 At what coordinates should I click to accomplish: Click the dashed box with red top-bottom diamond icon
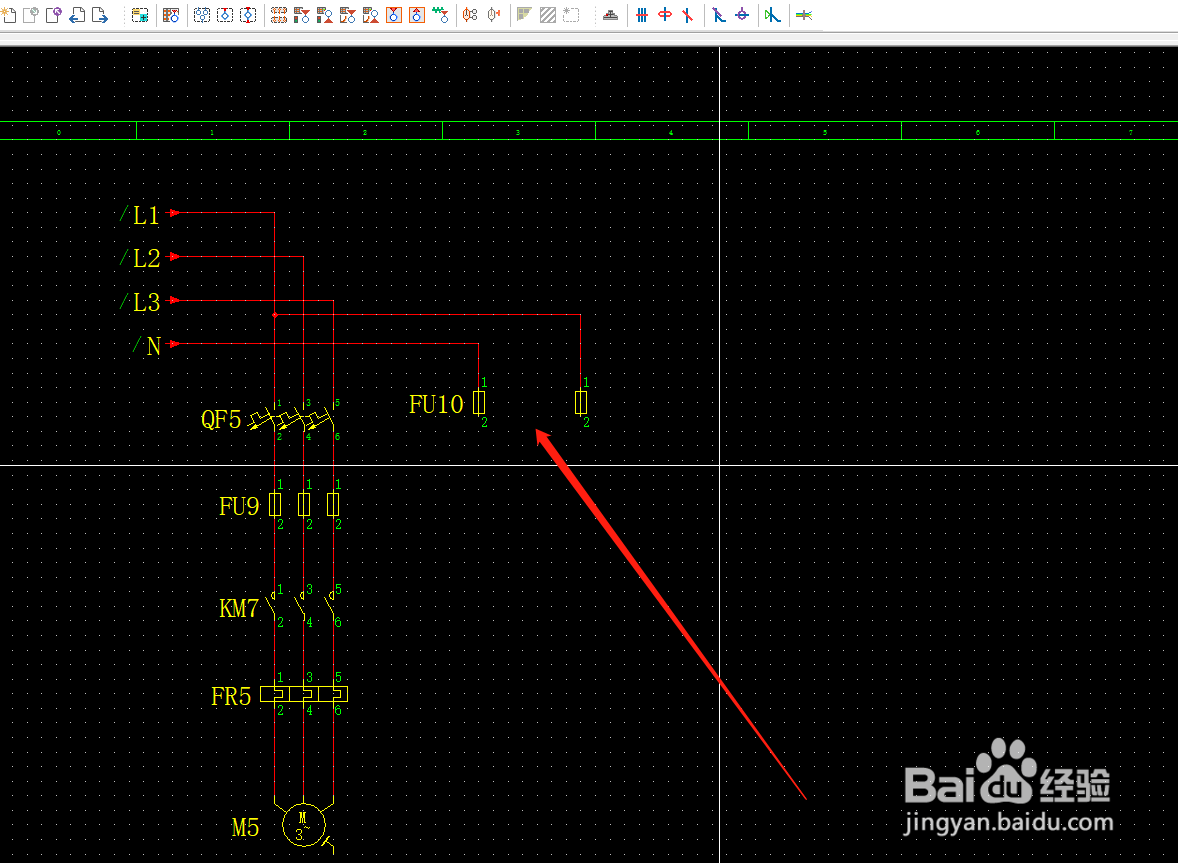pos(249,15)
